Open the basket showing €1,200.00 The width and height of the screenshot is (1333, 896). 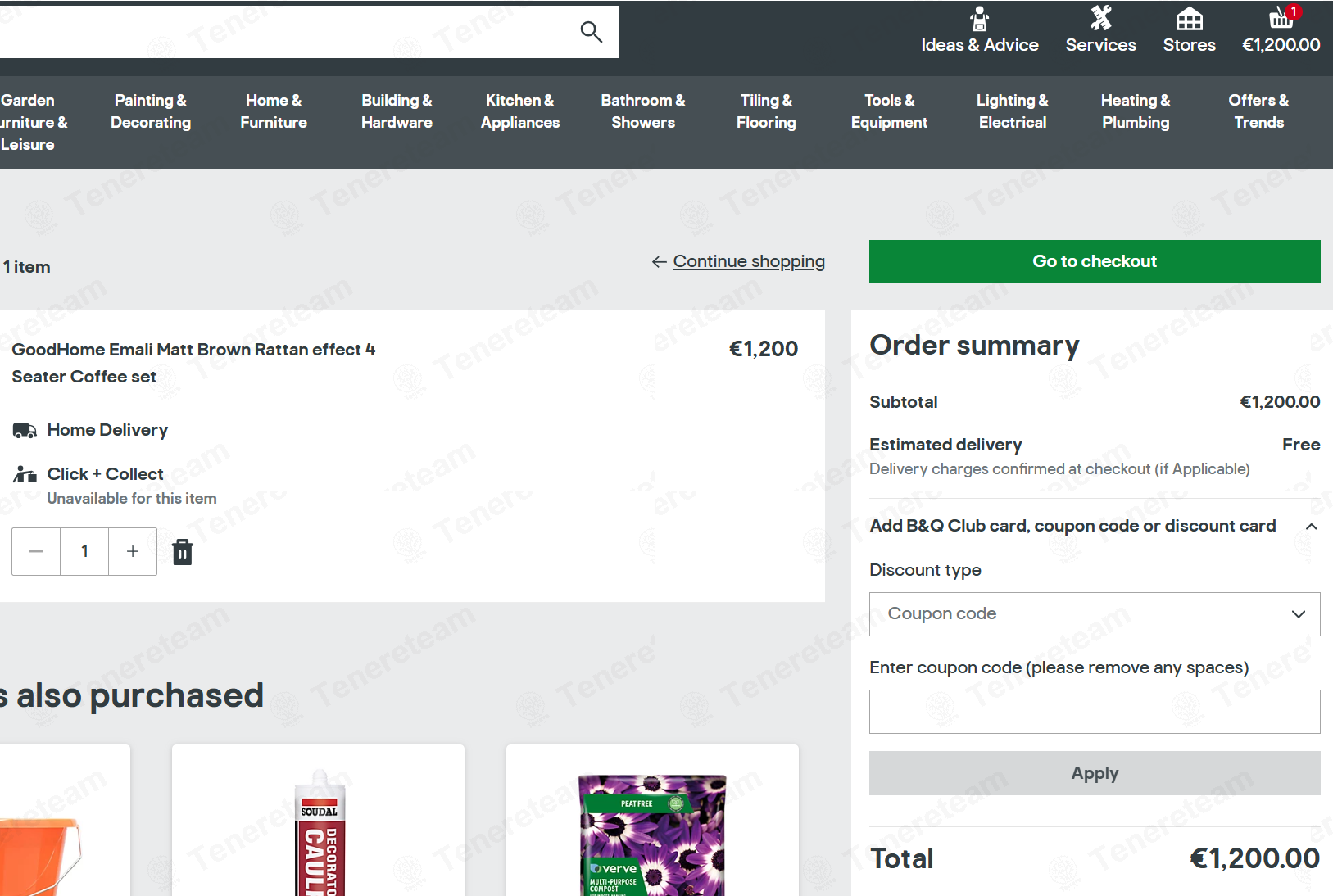(1281, 30)
